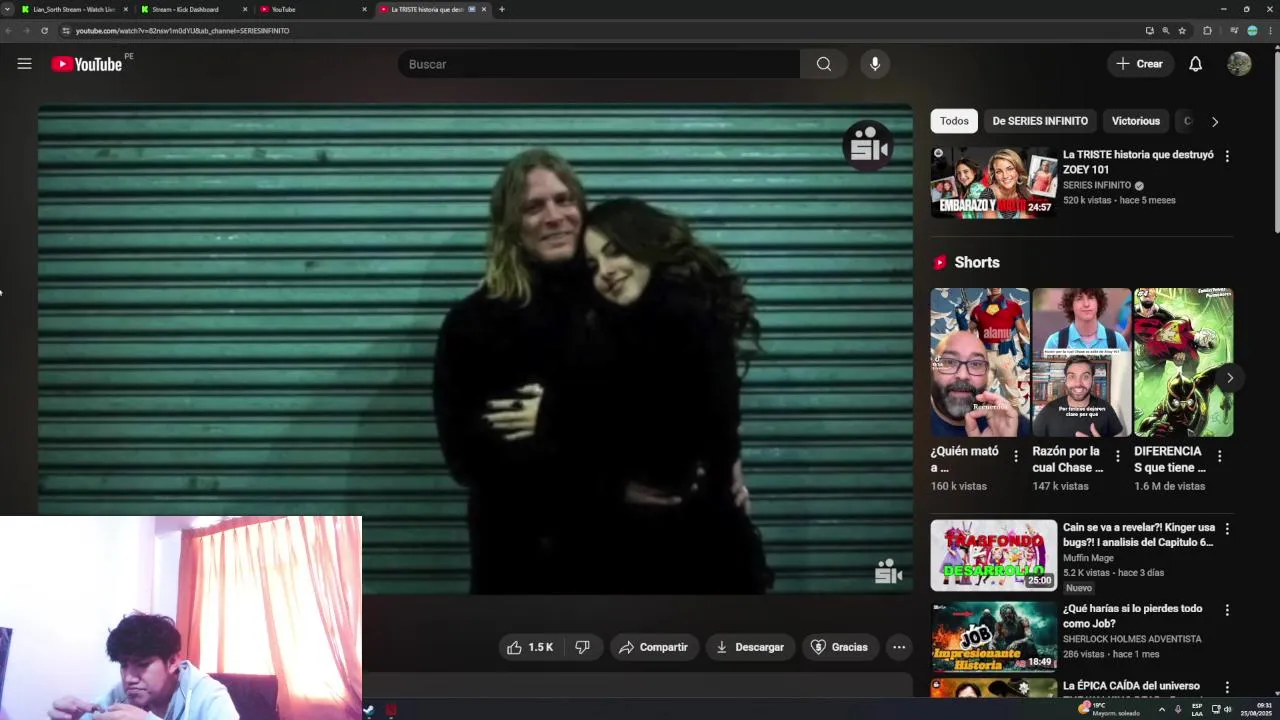Reload the page in browser toolbar
1280x720 pixels.
(44, 31)
